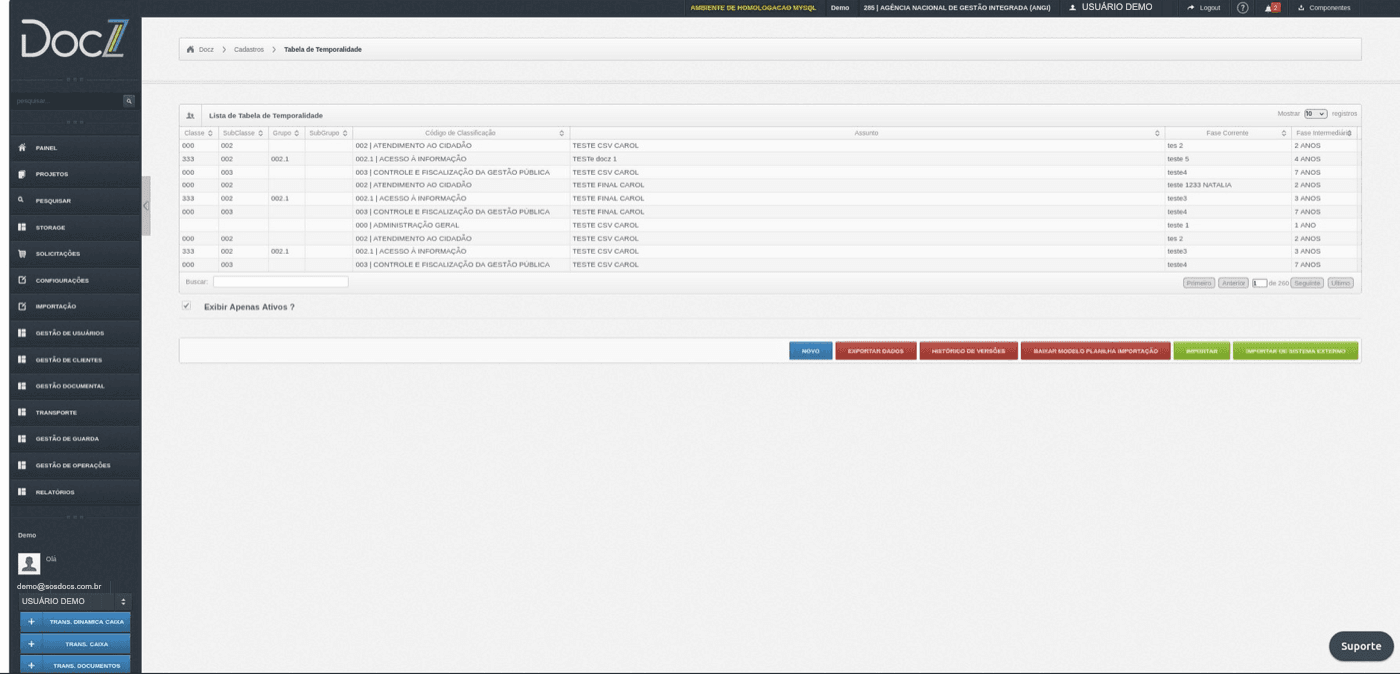1400x674 pixels.
Task: Click the Exportar Dados button
Action: pos(876,351)
